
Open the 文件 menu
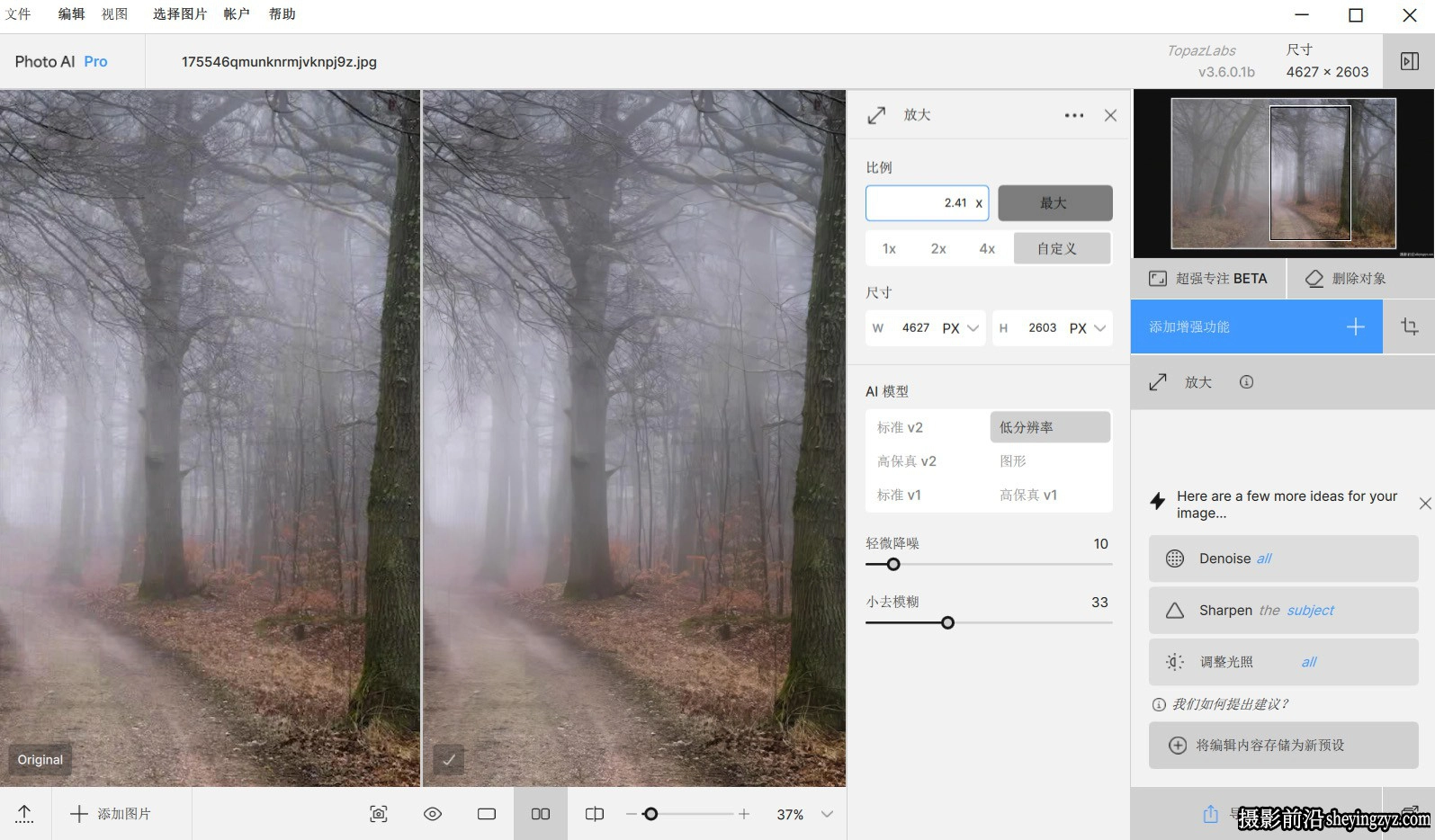[x=18, y=14]
